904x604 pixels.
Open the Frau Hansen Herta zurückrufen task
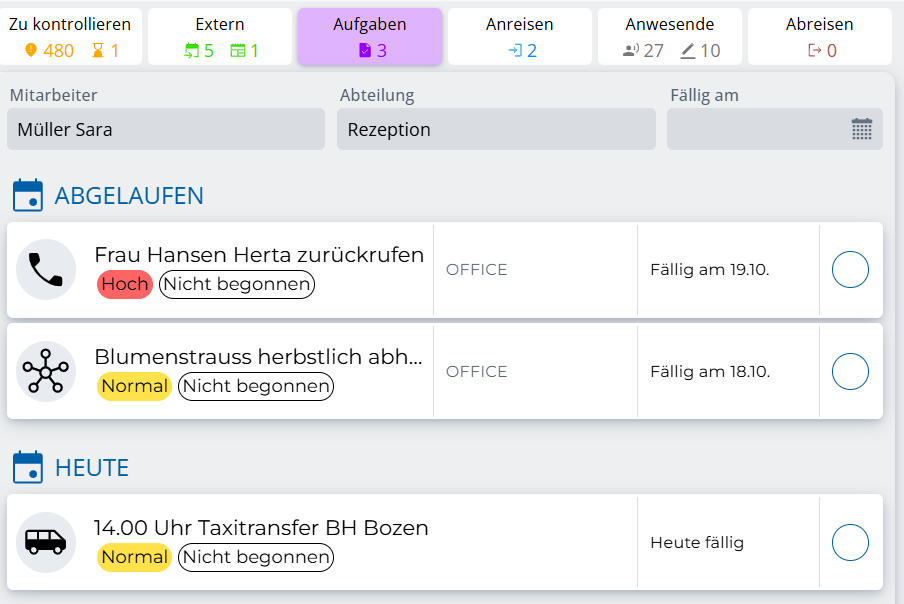click(259, 255)
